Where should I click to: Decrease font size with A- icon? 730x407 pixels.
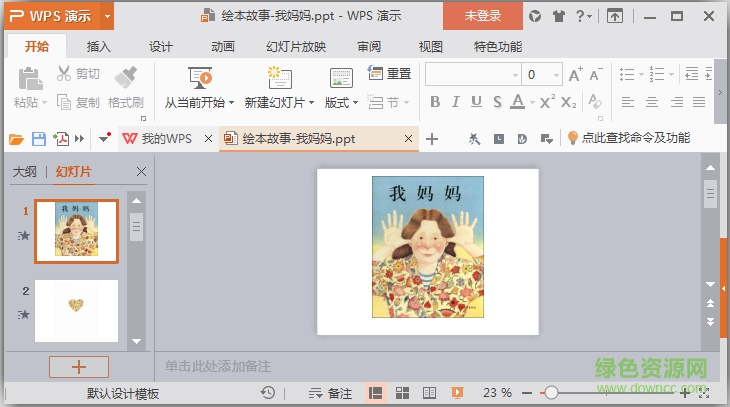click(x=595, y=74)
